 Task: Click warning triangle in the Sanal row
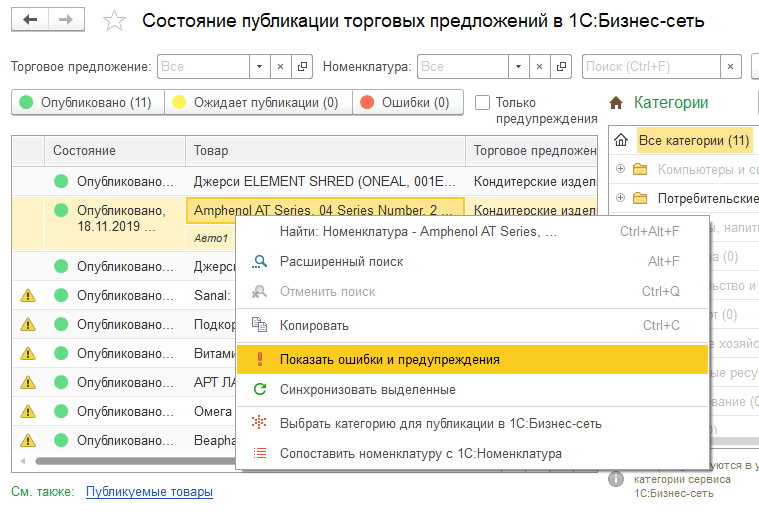click(28, 295)
